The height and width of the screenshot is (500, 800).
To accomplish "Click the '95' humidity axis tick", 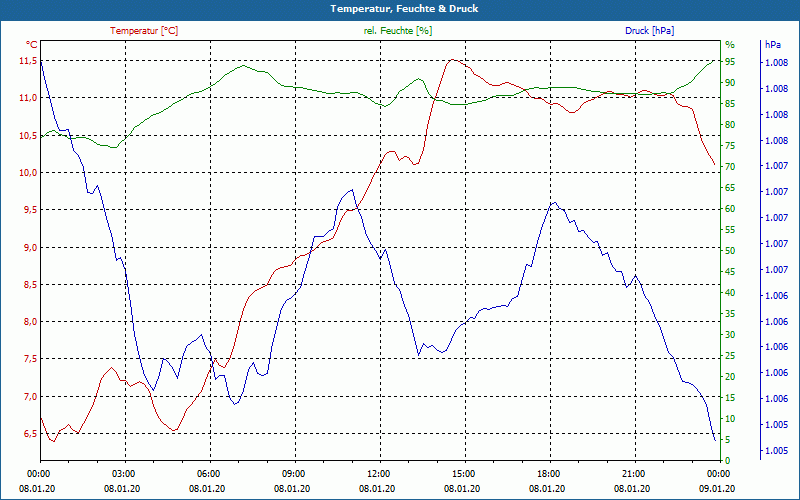I will (x=730, y=62).
